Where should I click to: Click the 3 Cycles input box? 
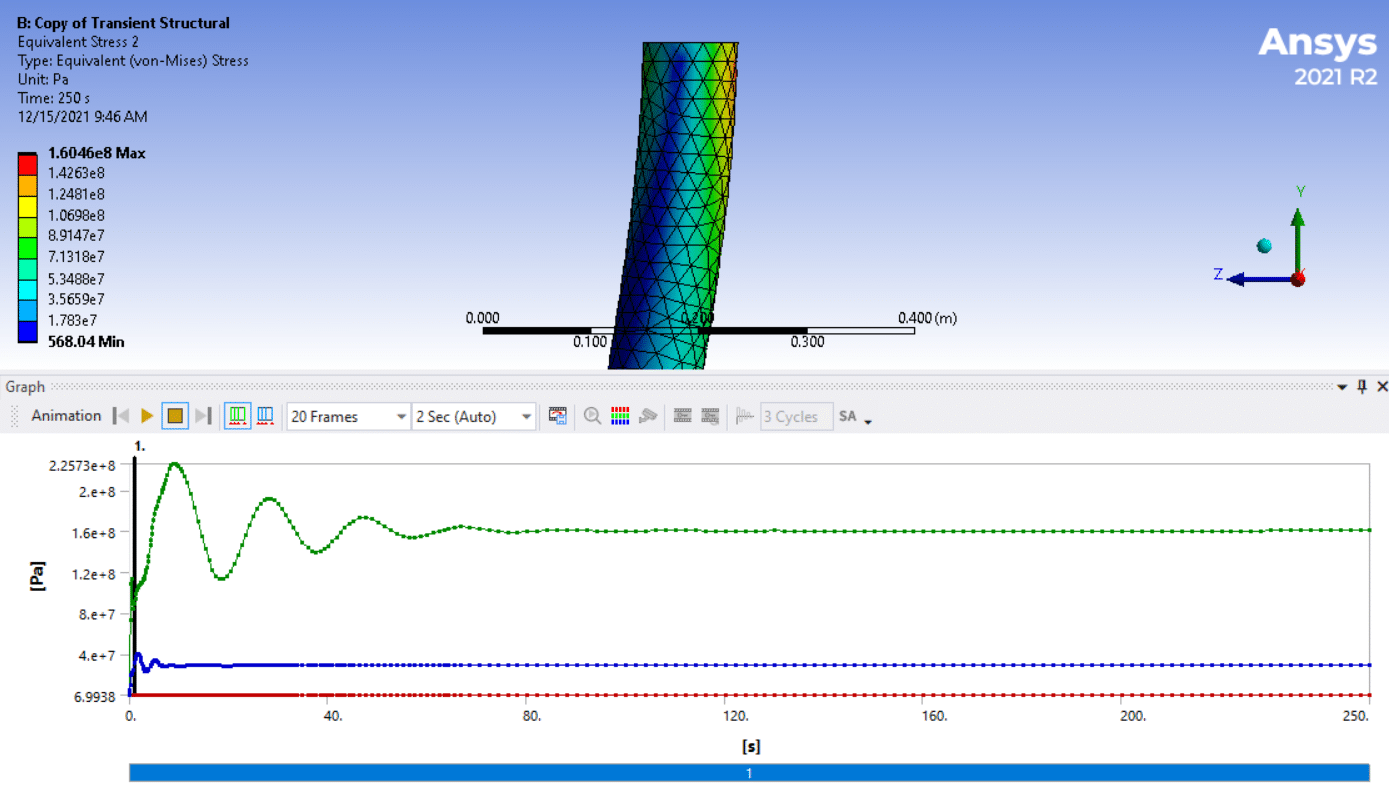796,417
